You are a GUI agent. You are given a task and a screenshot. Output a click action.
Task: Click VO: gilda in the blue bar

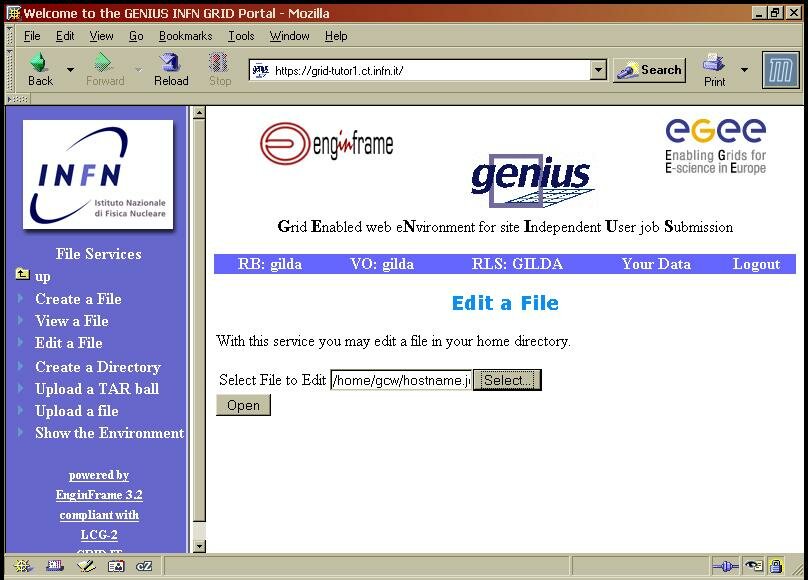click(382, 264)
